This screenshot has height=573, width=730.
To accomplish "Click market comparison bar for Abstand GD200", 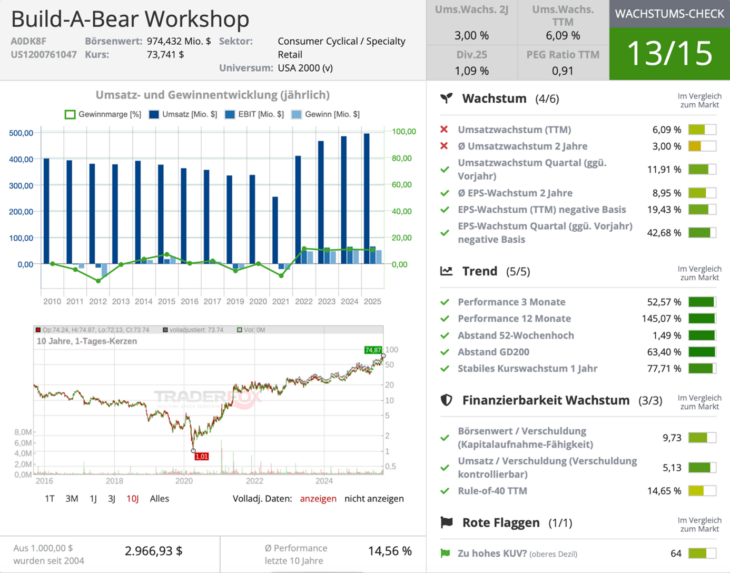I will [702, 352].
